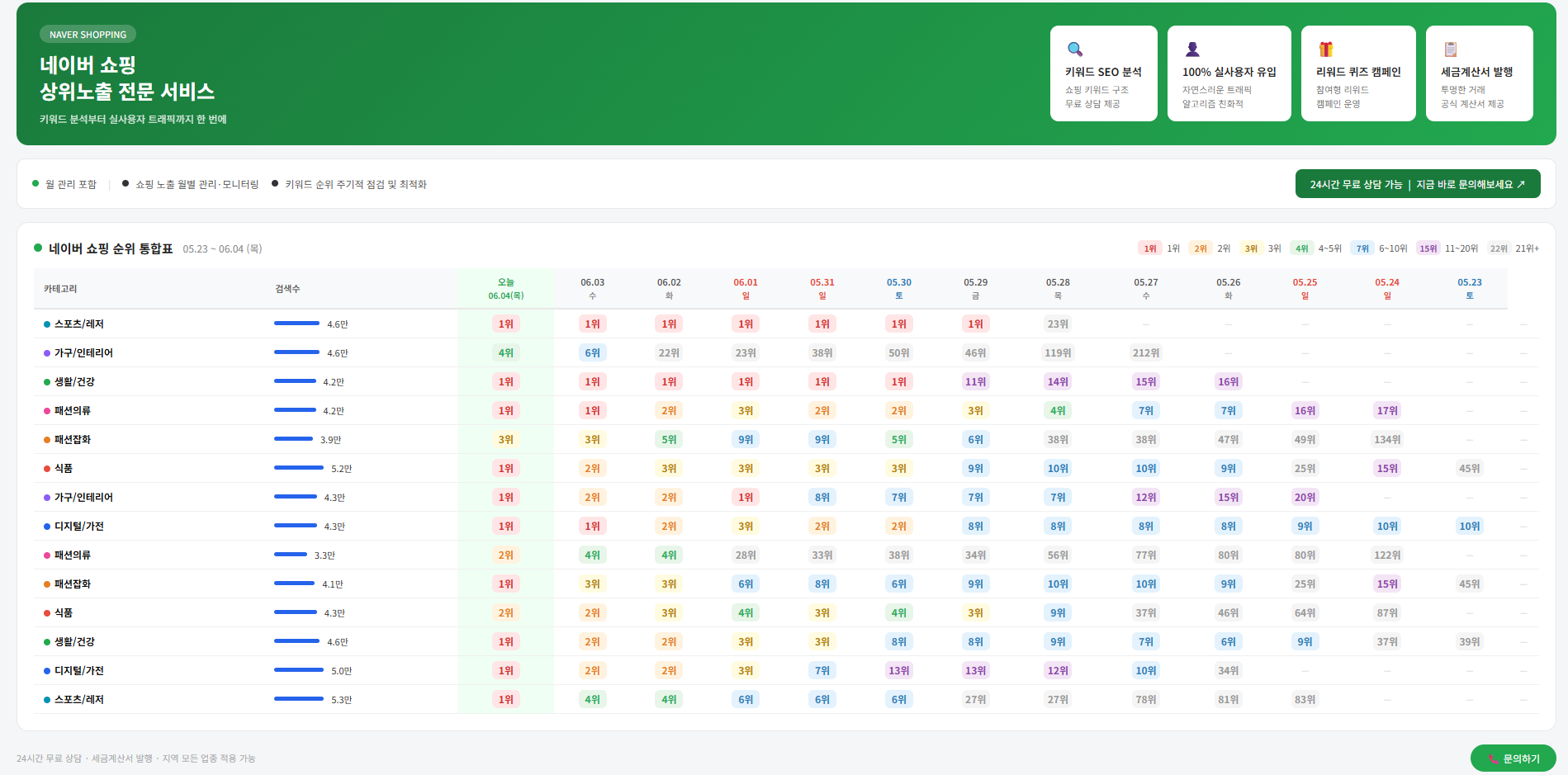Image resolution: width=1568 pixels, height=775 pixels.
Task: Select the 100% 실사용자 유입 card title
Action: 1229,72
